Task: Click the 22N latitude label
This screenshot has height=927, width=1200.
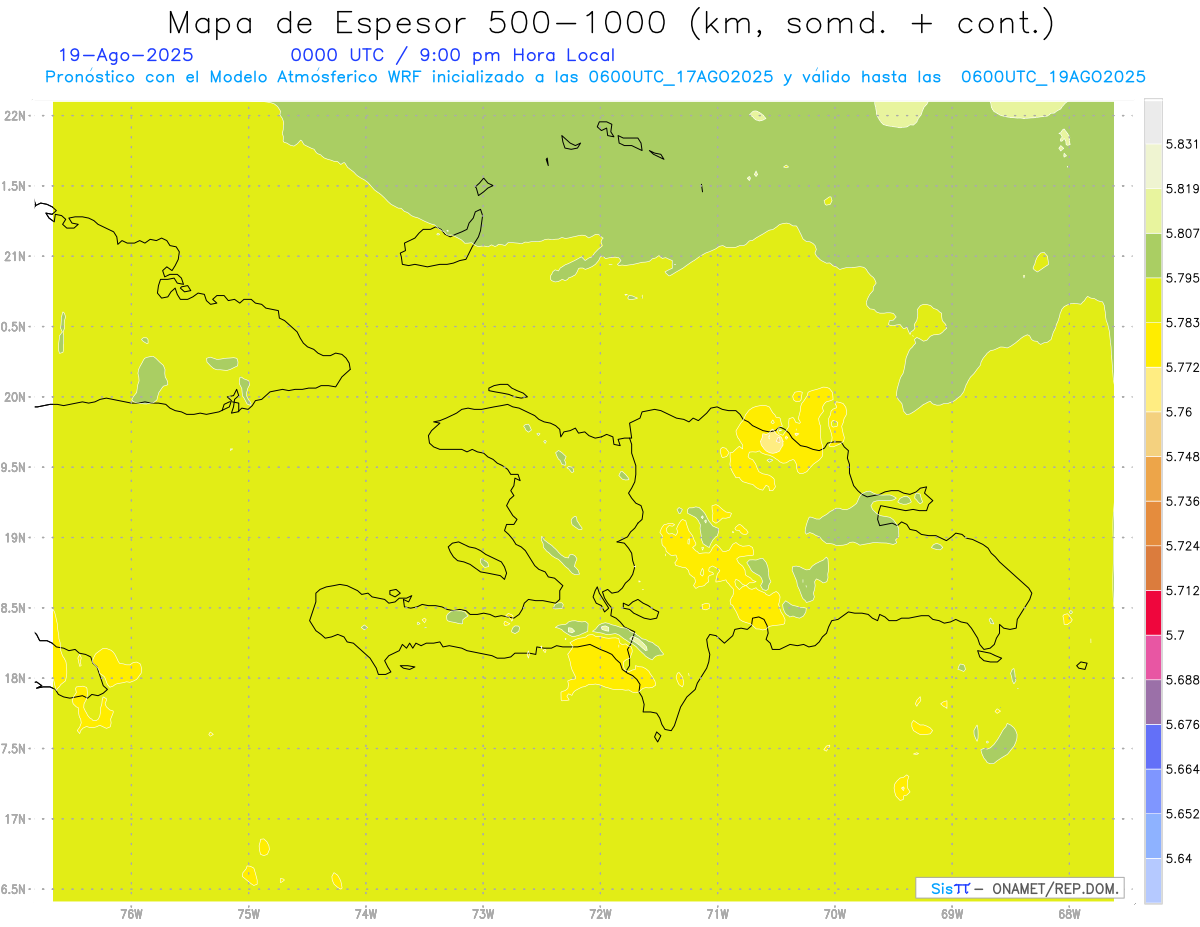Action: (15, 116)
